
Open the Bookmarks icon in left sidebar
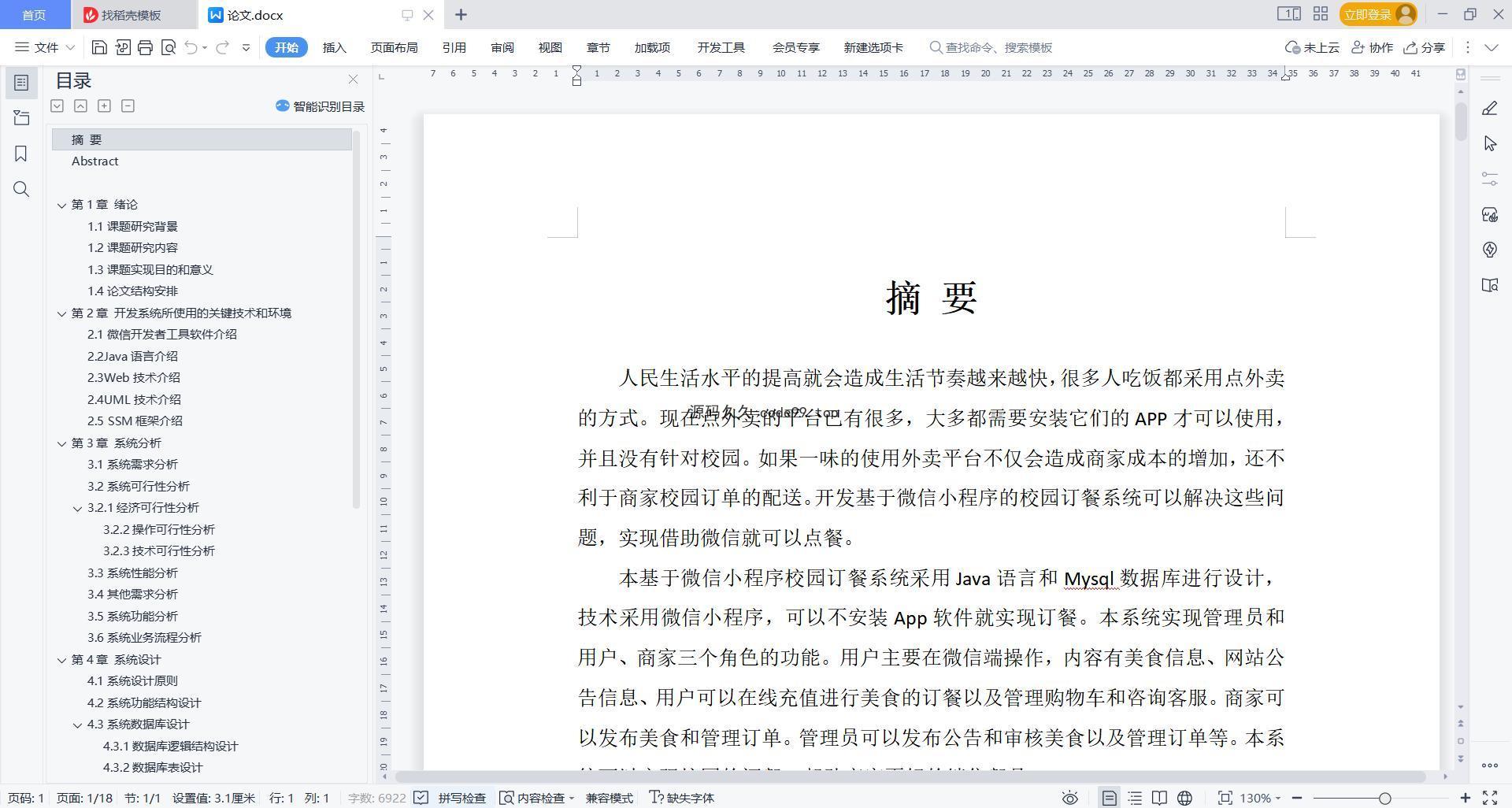pos(21,154)
